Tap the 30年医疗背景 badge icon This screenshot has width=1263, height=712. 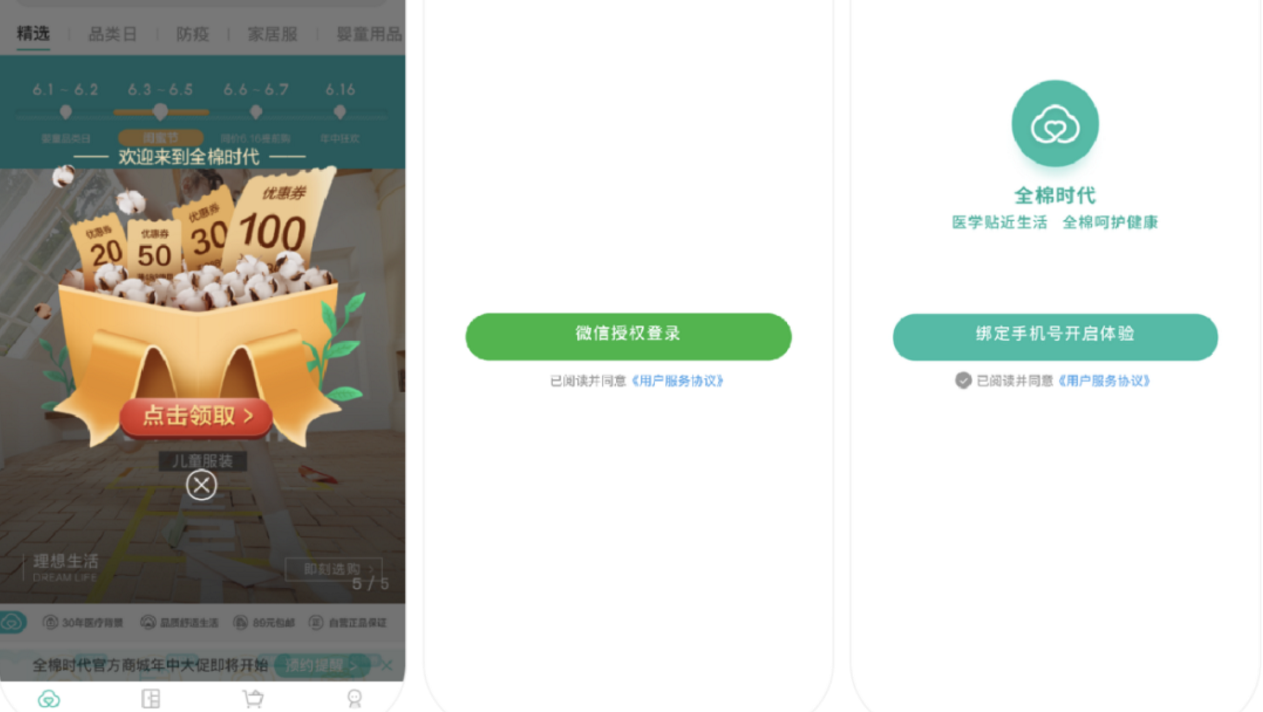[50, 622]
